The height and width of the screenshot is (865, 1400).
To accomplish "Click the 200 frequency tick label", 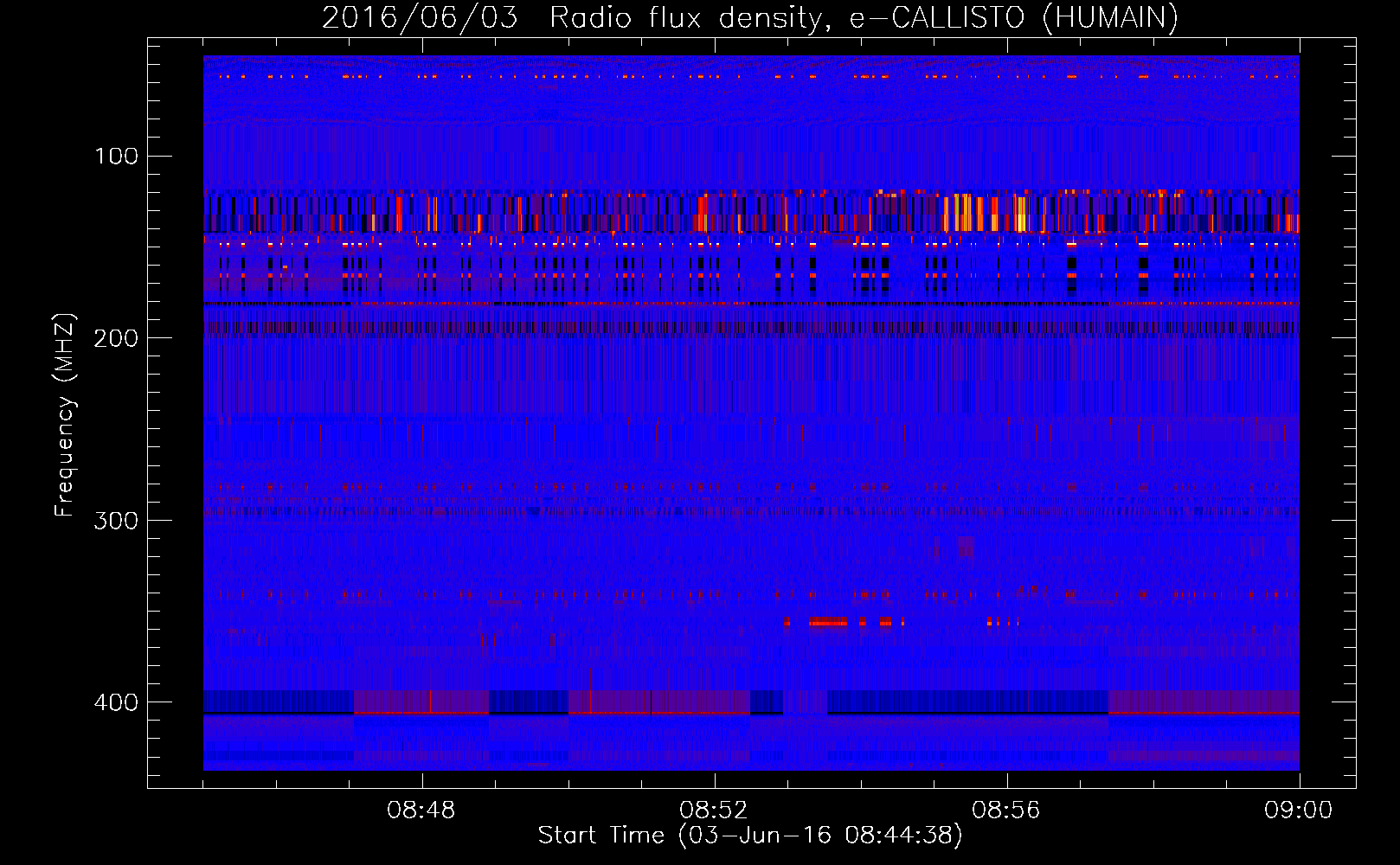I will pos(117,338).
